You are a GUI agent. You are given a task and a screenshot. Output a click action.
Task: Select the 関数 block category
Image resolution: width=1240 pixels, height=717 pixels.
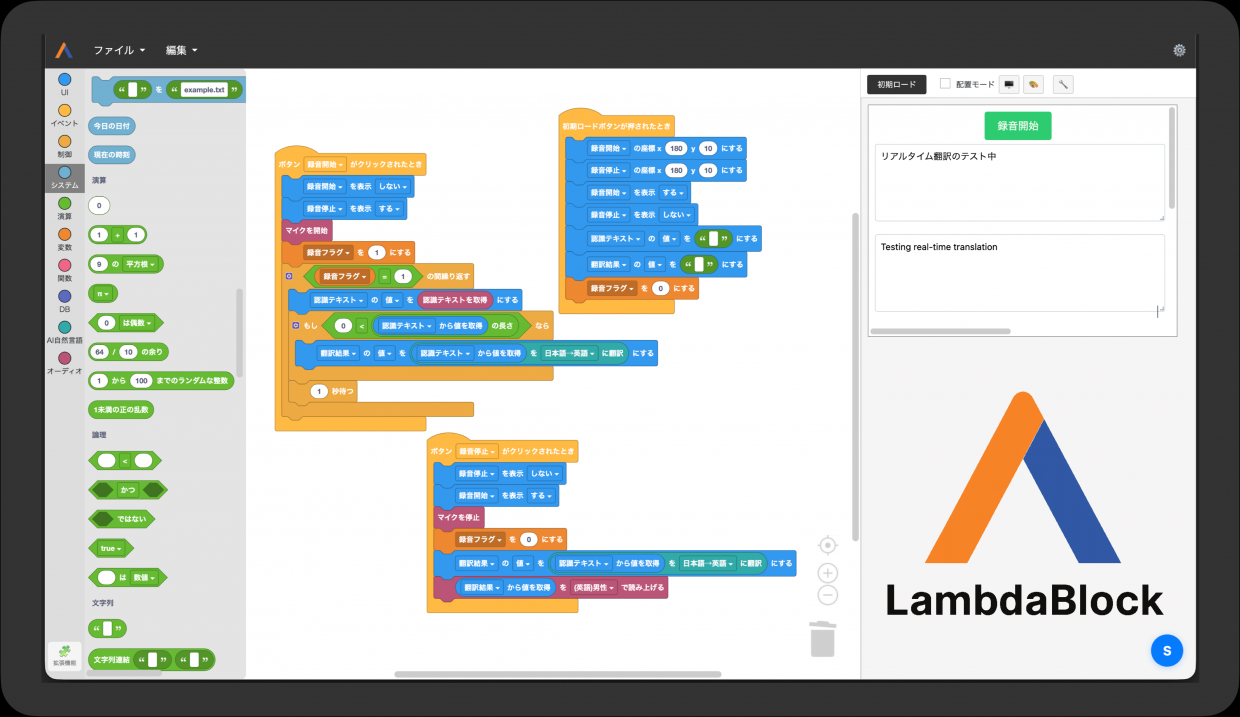(65, 271)
